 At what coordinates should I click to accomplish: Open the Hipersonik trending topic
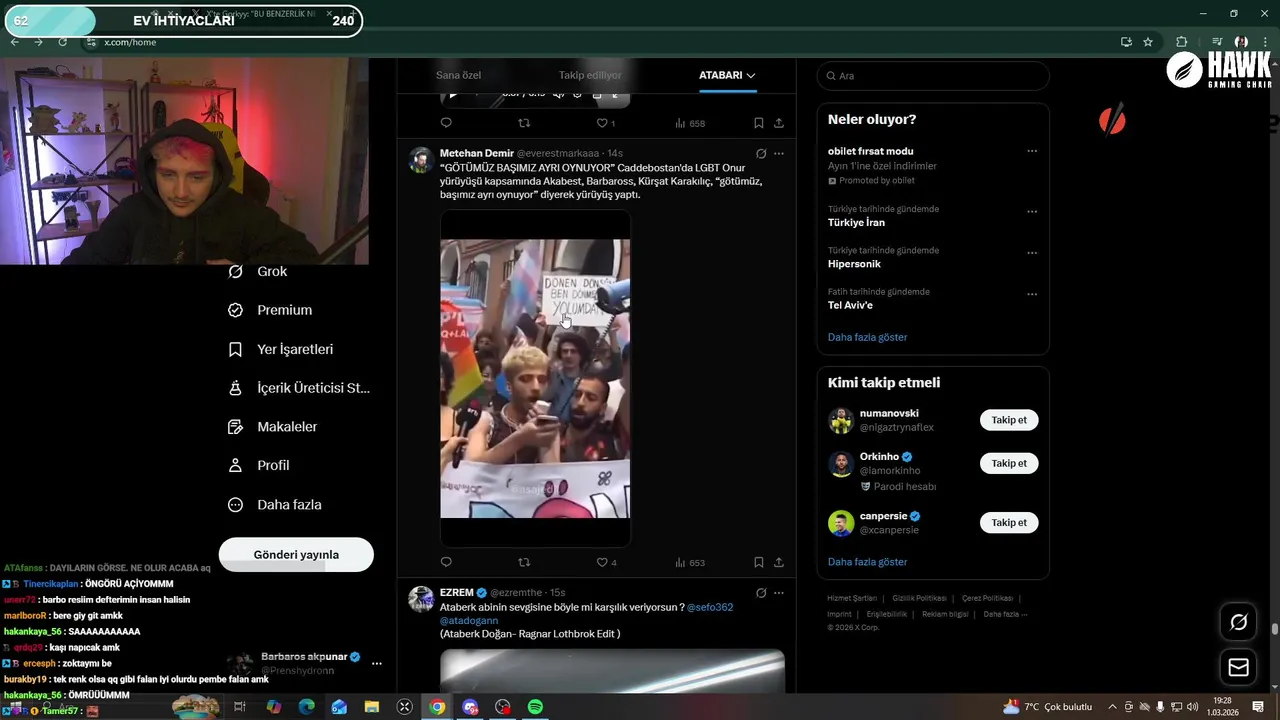[x=854, y=264]
